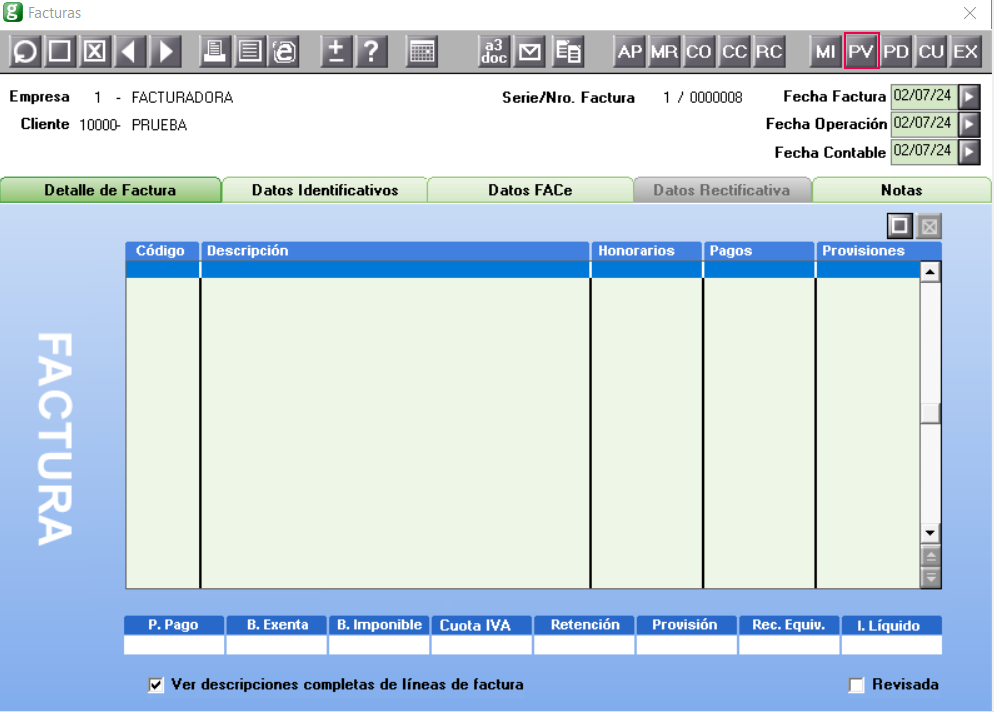Click the CO toolbar button
This screenshot has width=994, height=713.
699,51
